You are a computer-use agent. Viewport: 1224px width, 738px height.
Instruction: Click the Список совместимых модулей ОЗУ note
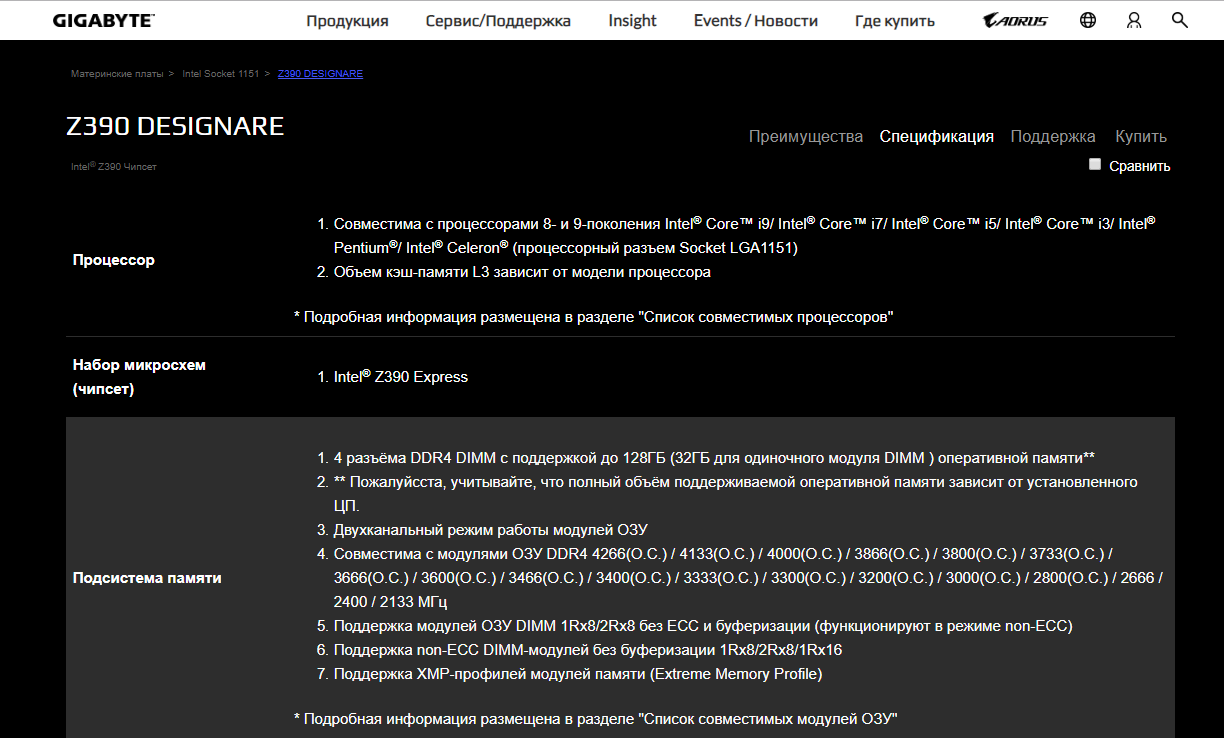point(596,719)
